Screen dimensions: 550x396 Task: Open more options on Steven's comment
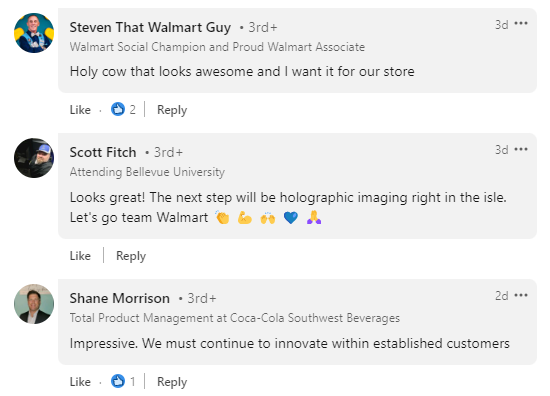click(x=521, y=24)
